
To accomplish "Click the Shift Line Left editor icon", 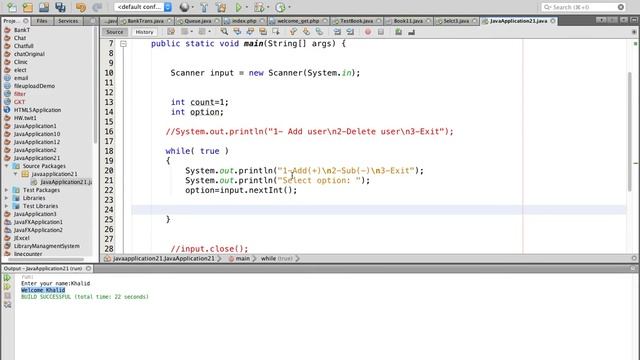I will [338, 32].
